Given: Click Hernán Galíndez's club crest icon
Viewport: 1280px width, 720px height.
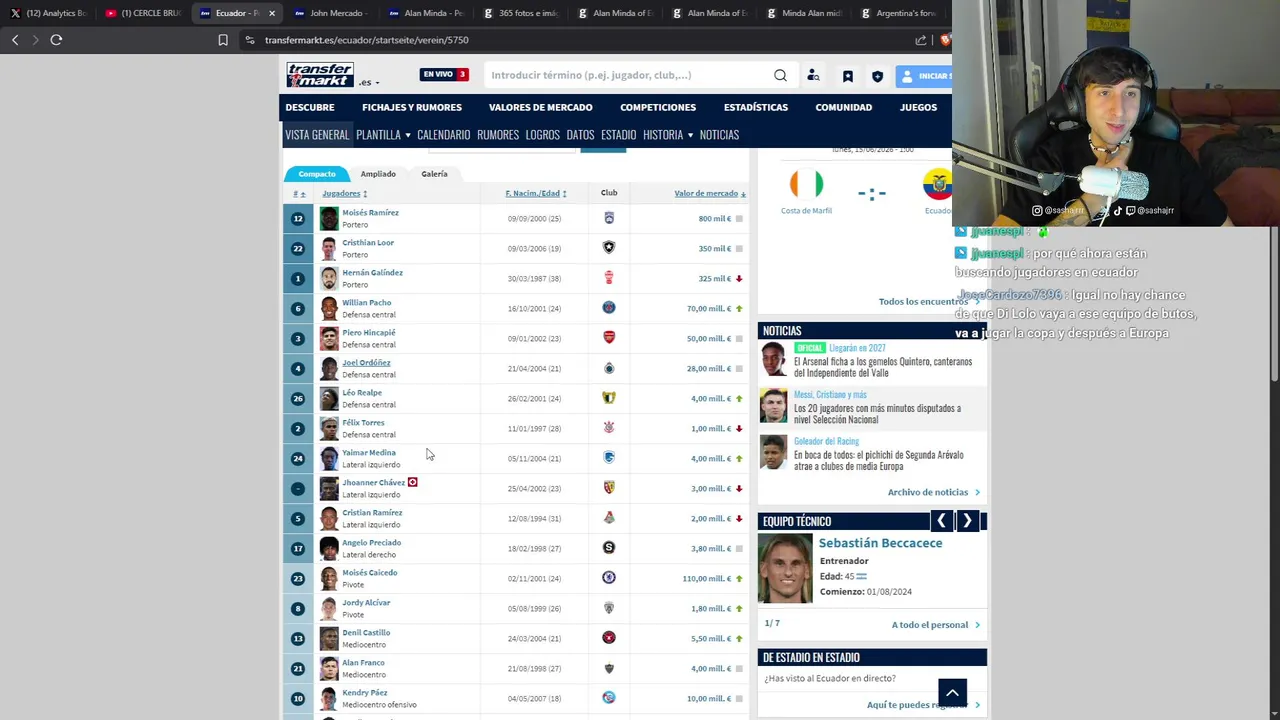Looking at the screenshot, I should tap(609, 278).
